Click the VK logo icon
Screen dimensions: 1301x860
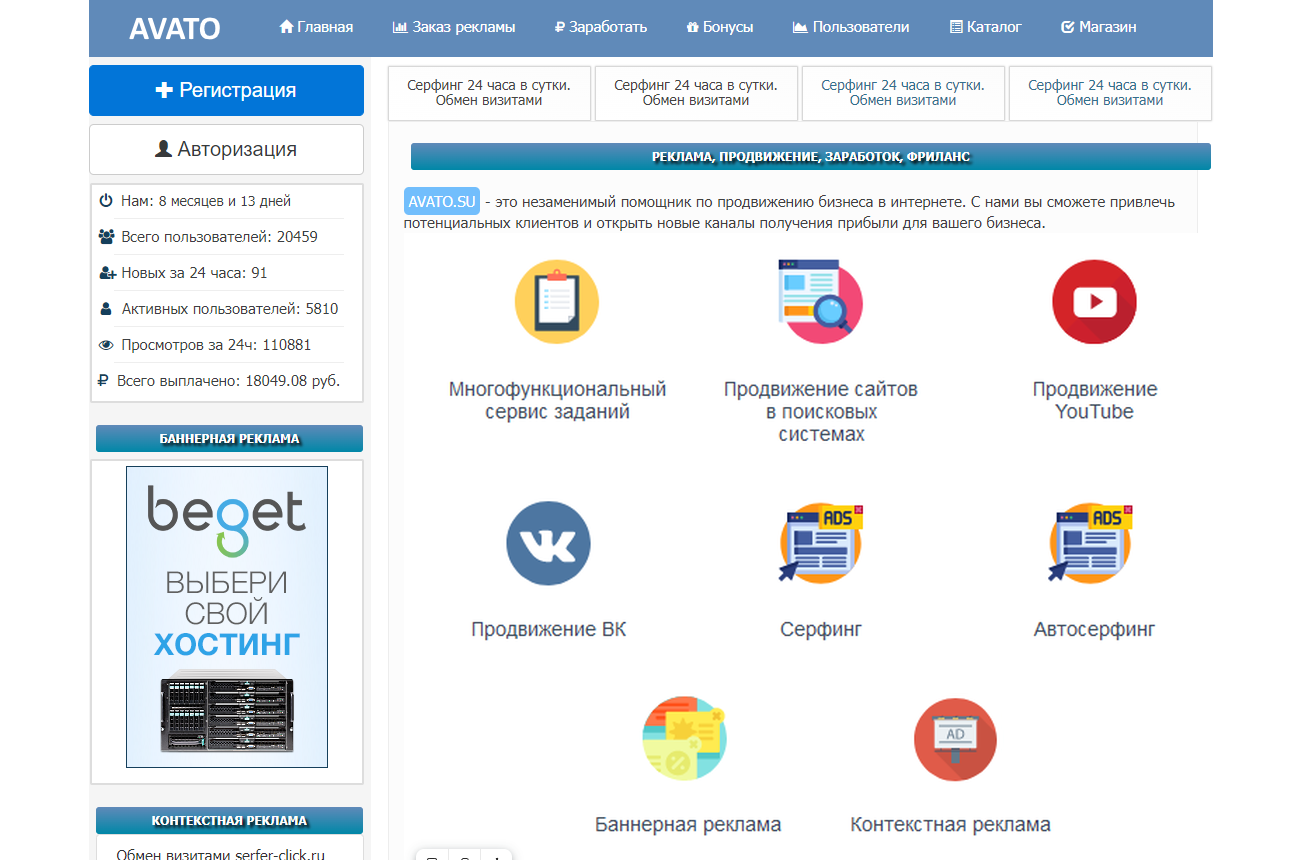(x=548, y=543)
